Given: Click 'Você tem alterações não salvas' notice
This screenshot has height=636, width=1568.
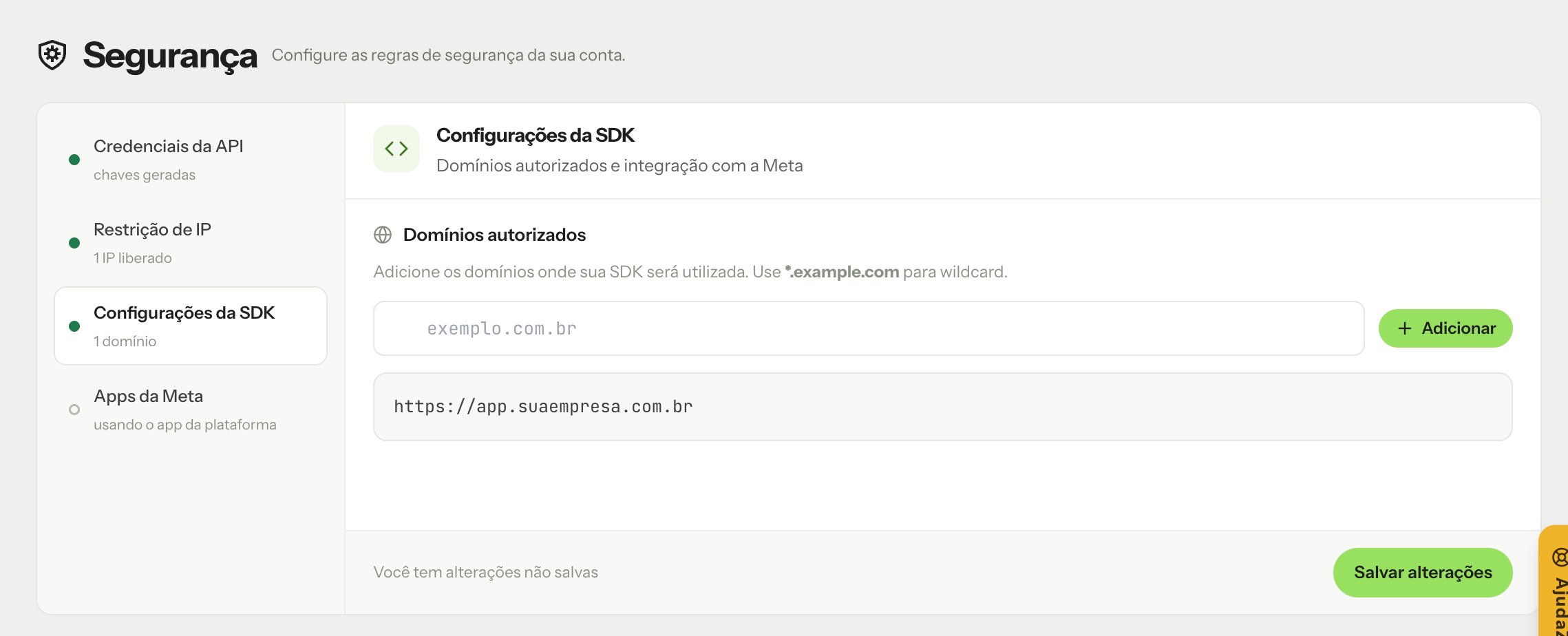Looking at the screenshot, I should [486, 572].
